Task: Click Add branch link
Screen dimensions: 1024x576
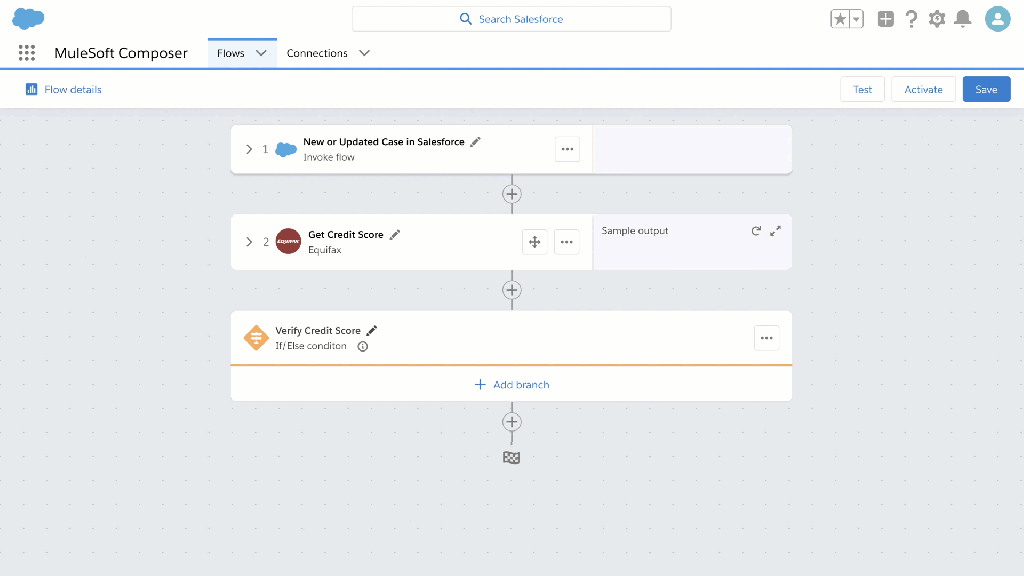Action: pyautogui.click(x=511, y=384)
